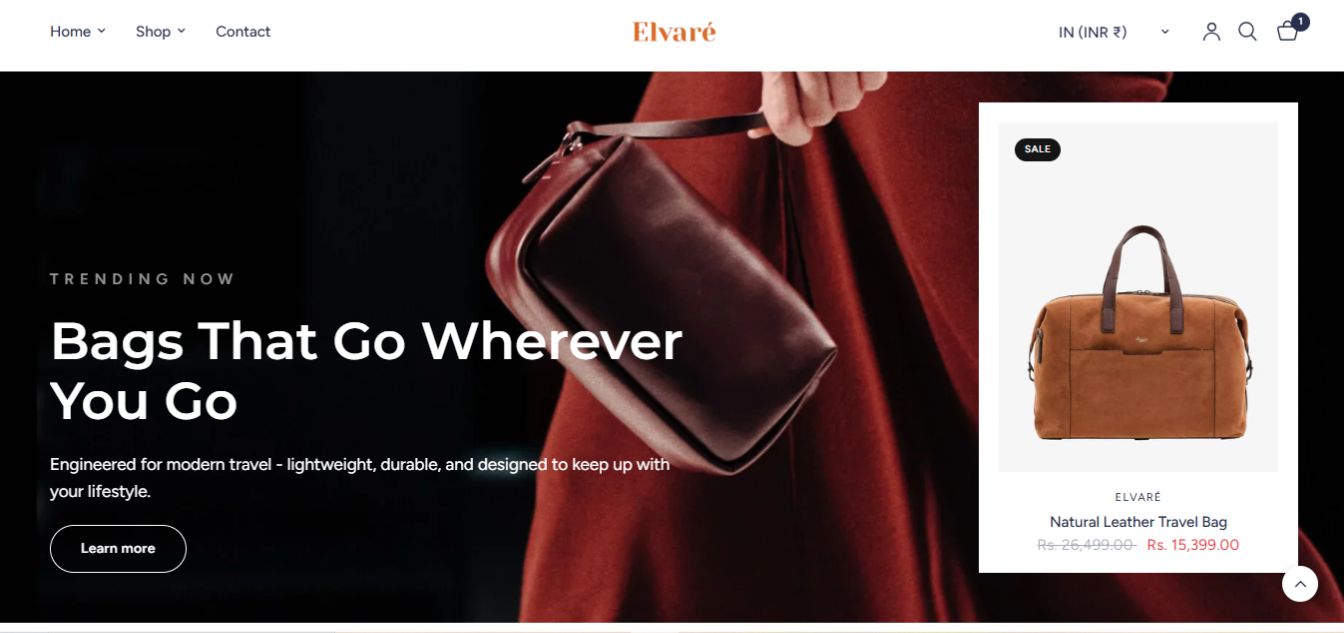Screen dimensions: 1344x633
Task: Click the currency selector chevron arrow
Action: coord(1165,32)
